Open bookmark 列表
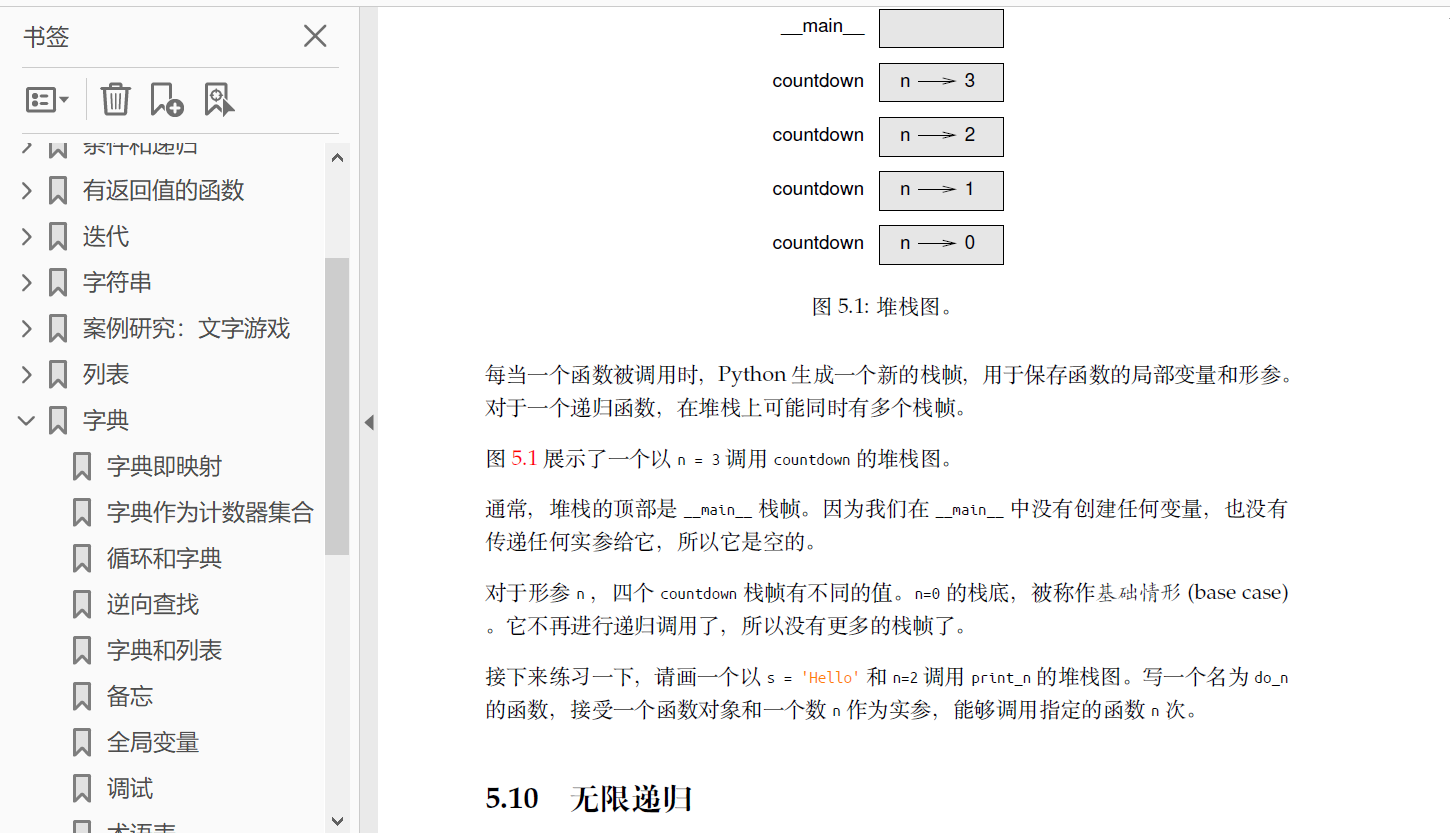Image resolution: width=1450 pixels, height=833 pixels. [x=106, y=374]
